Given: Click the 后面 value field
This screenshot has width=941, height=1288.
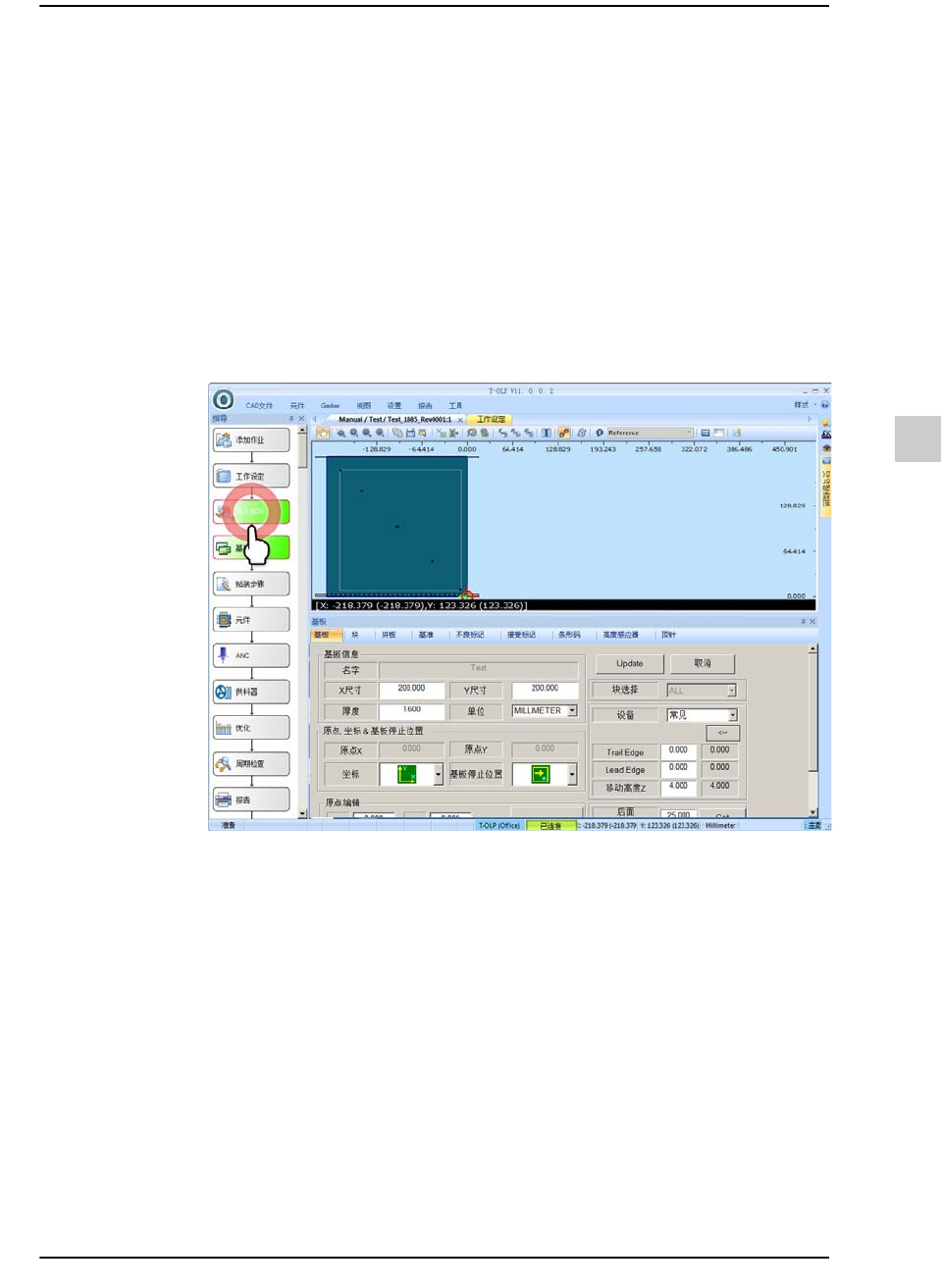Looking at the screenshot, I should tap(678, 813).
